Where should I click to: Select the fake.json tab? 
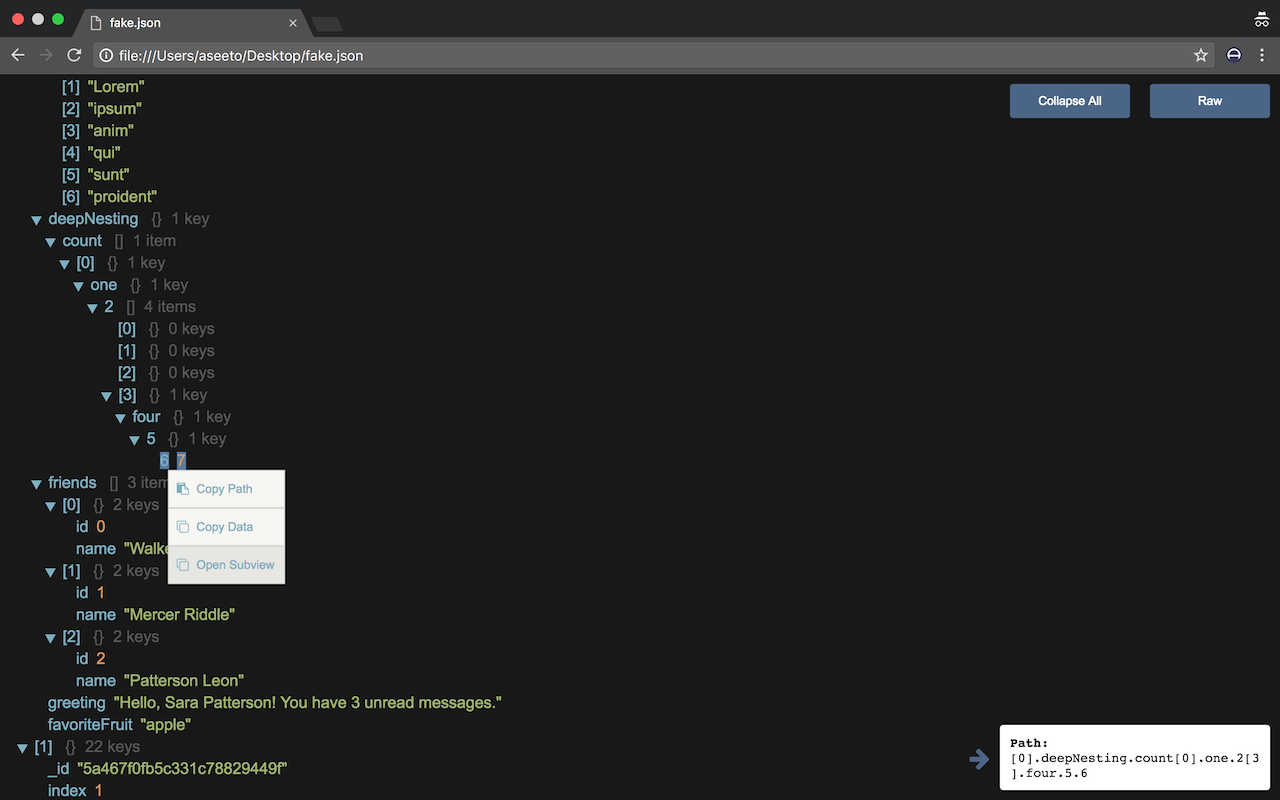192,22
